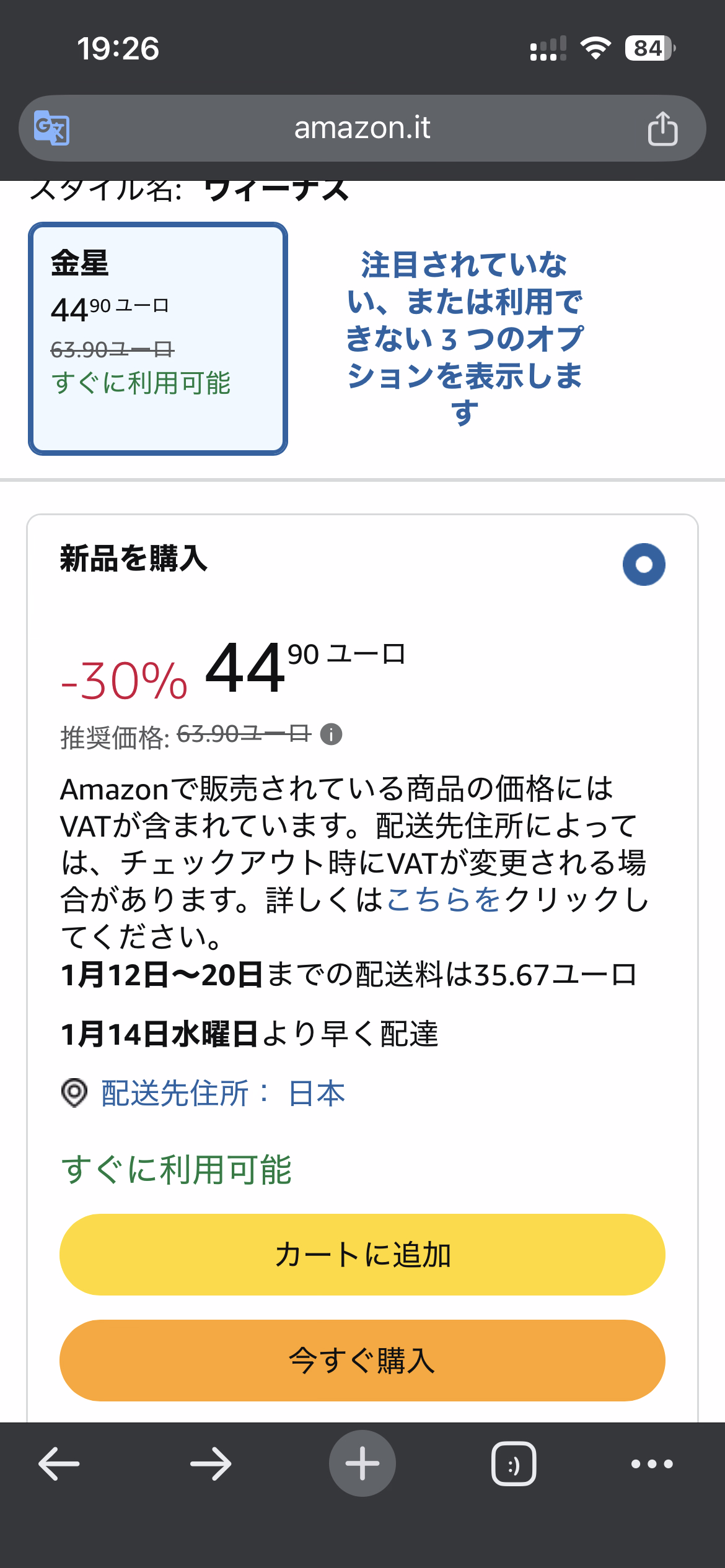The height and width of the screenshot is (1568, 725).
Task: Open the こちらを VAT details link
Action: coord(443,900)
